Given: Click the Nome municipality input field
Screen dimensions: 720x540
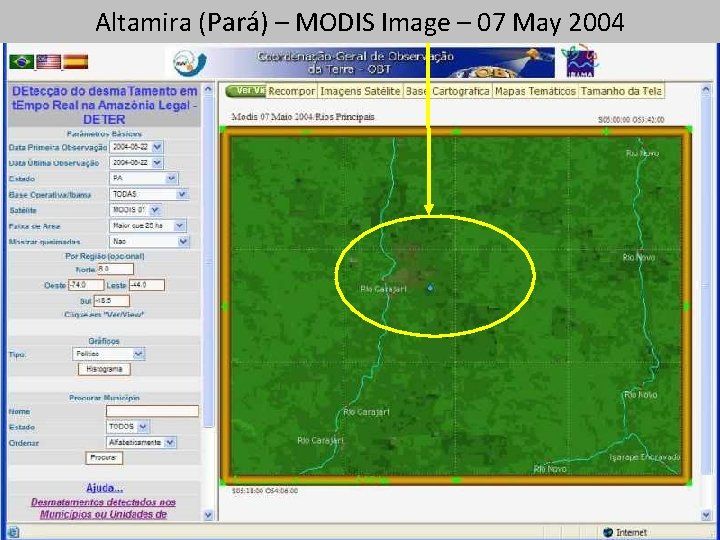Looking at the screenshot, I should coord(152,411).
